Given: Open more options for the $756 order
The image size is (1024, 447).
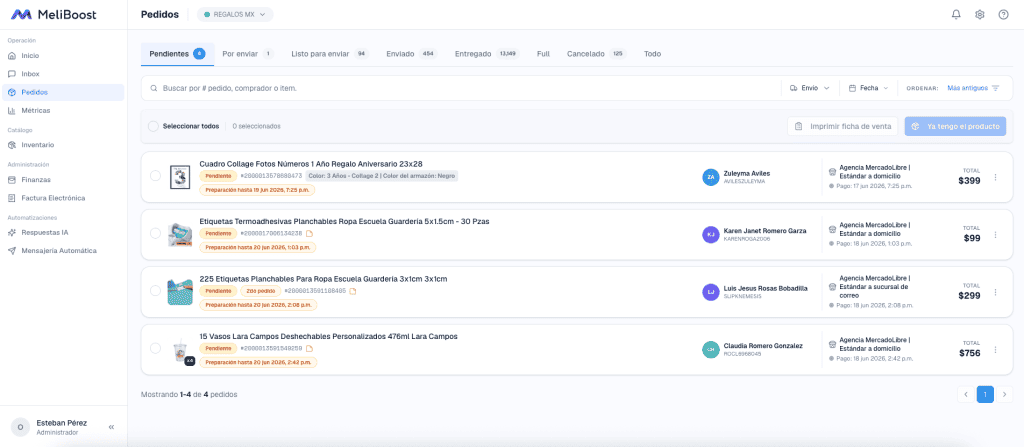Looking at the screenshot, I should click(x=995, y=350).
